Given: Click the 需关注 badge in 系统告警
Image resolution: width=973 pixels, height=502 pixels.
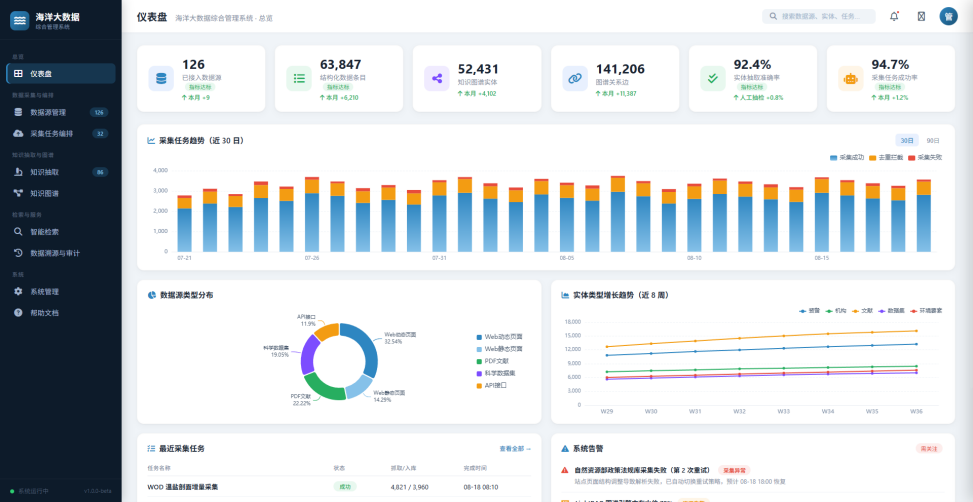Looking at the screenshot, I should (929, 449).
